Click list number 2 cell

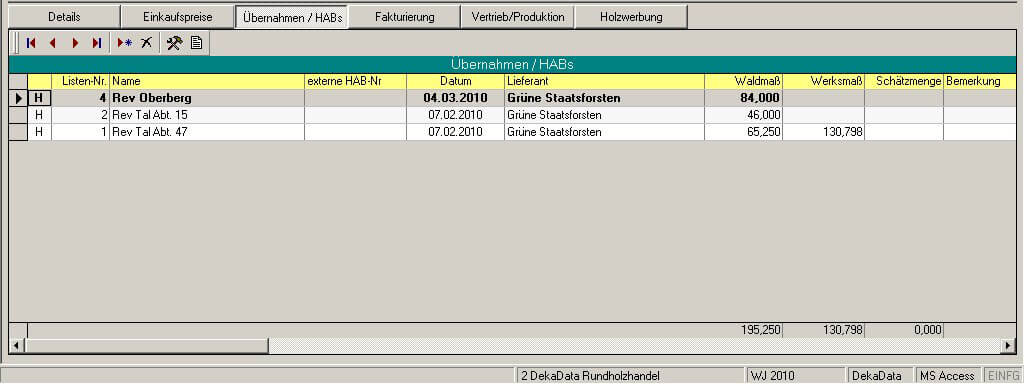coord(80,115)
